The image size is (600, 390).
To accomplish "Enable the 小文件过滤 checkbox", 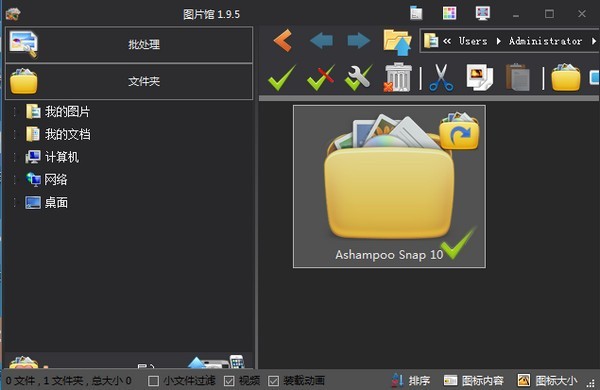I will 153,381.
